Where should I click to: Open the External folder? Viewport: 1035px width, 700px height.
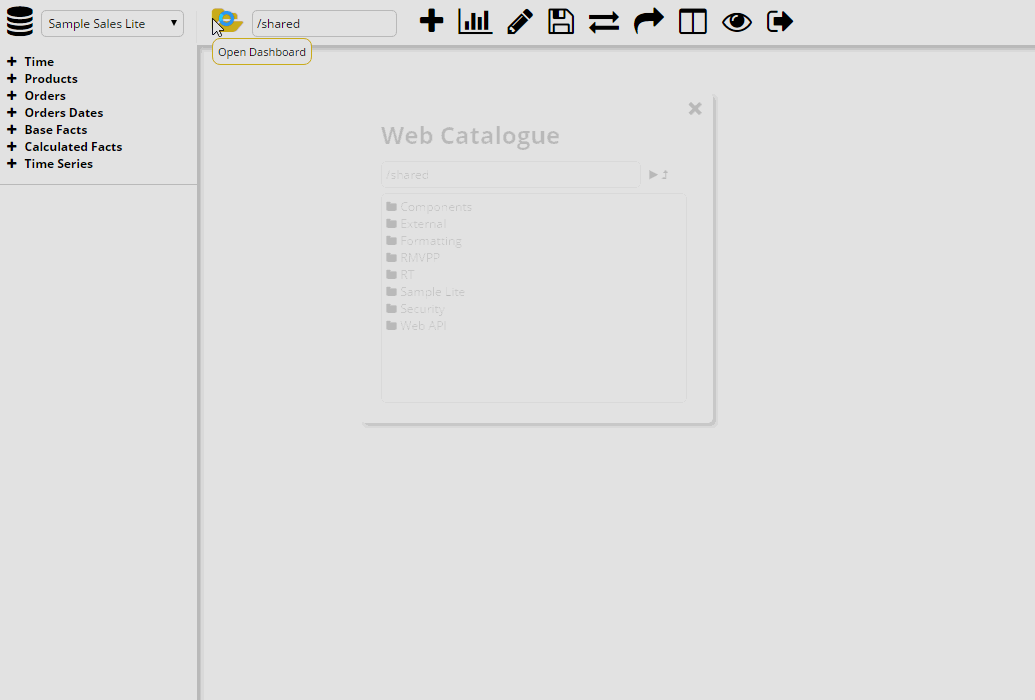(423, 224)
